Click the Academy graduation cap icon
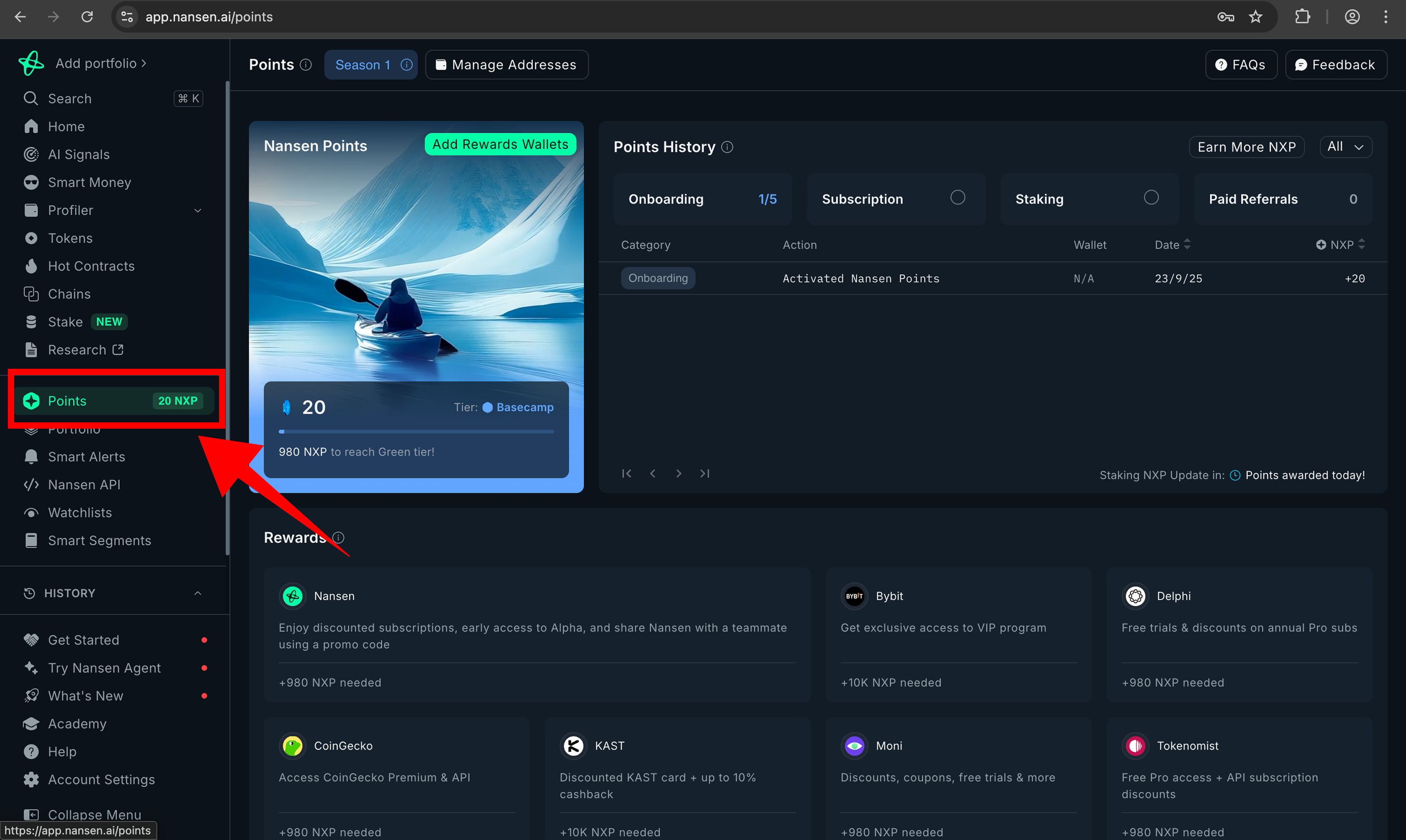Image resolution: width=1406 pixels, height=840 pixels. [x=31, y=723]
